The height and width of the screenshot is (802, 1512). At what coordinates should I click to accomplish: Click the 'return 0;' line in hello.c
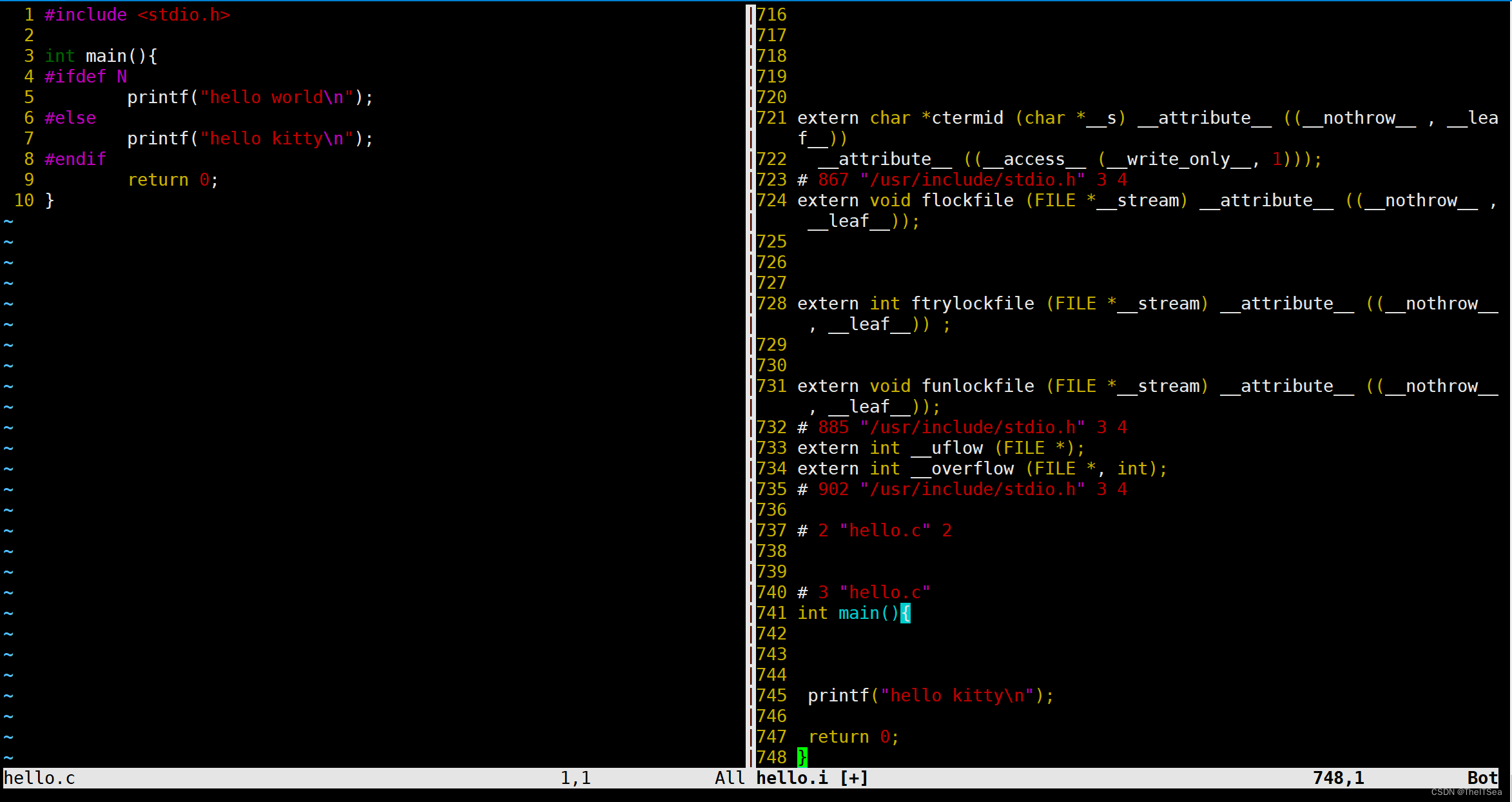[173, 179]
